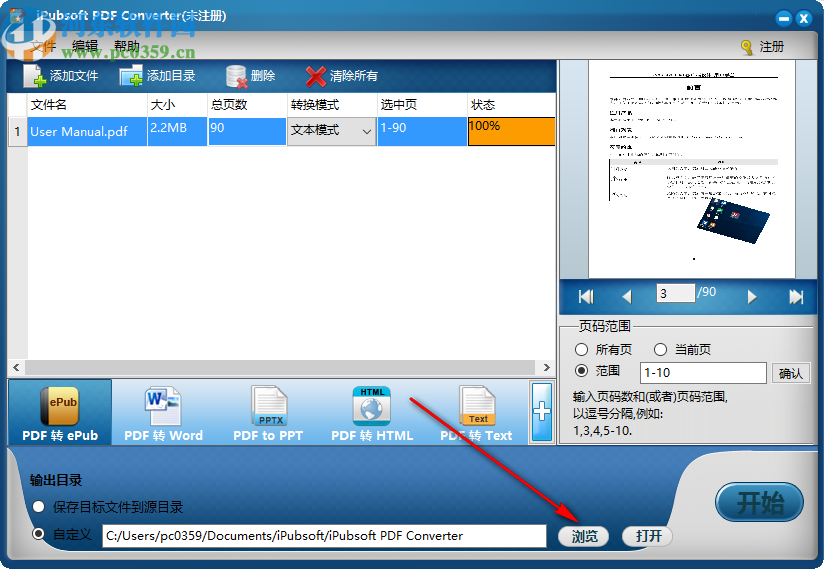Click the Clear All (清除所有) red X icon
This screenshot has width=824, height=569.
315,77
